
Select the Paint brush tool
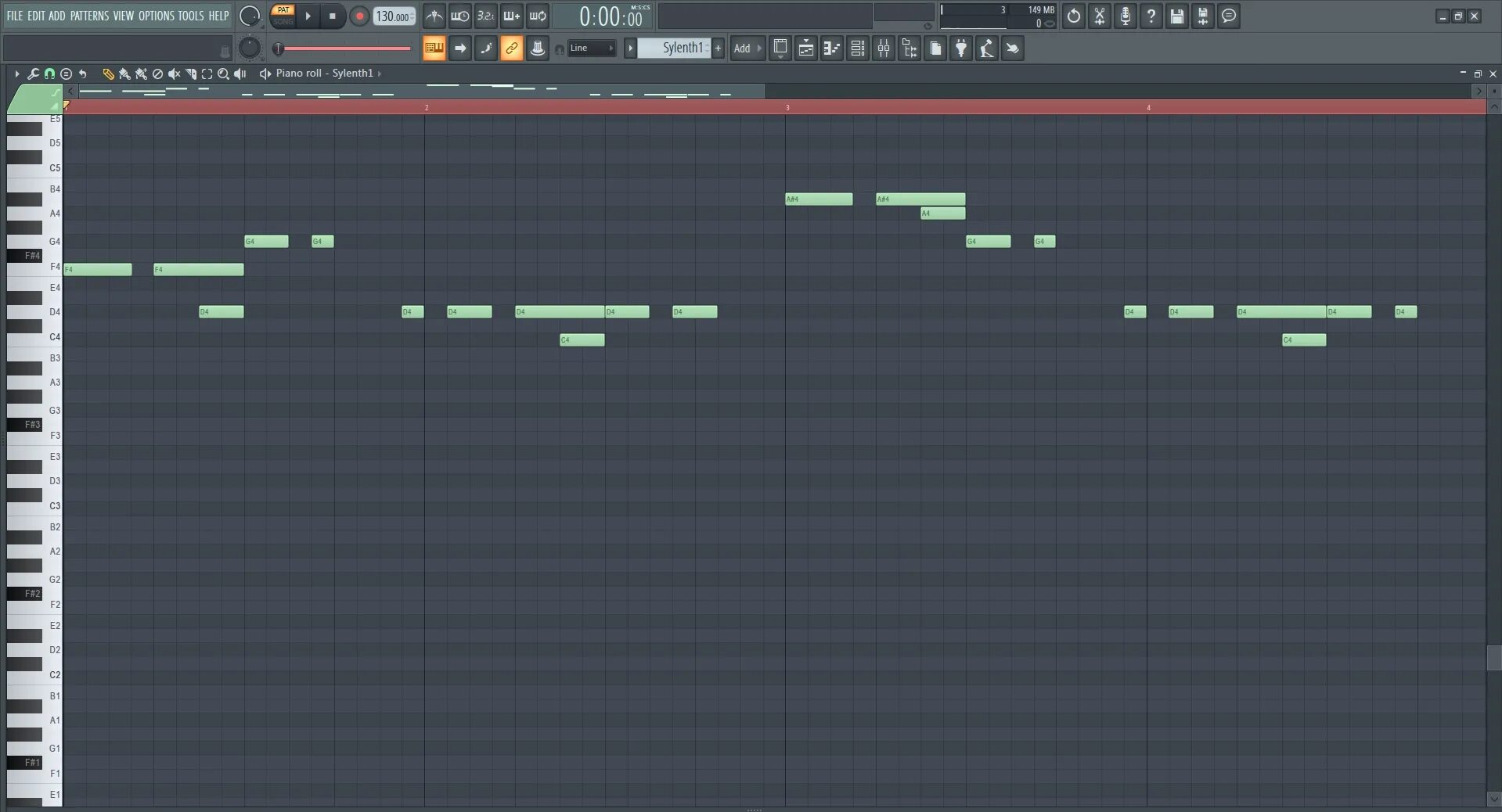[x=124, y=74]
